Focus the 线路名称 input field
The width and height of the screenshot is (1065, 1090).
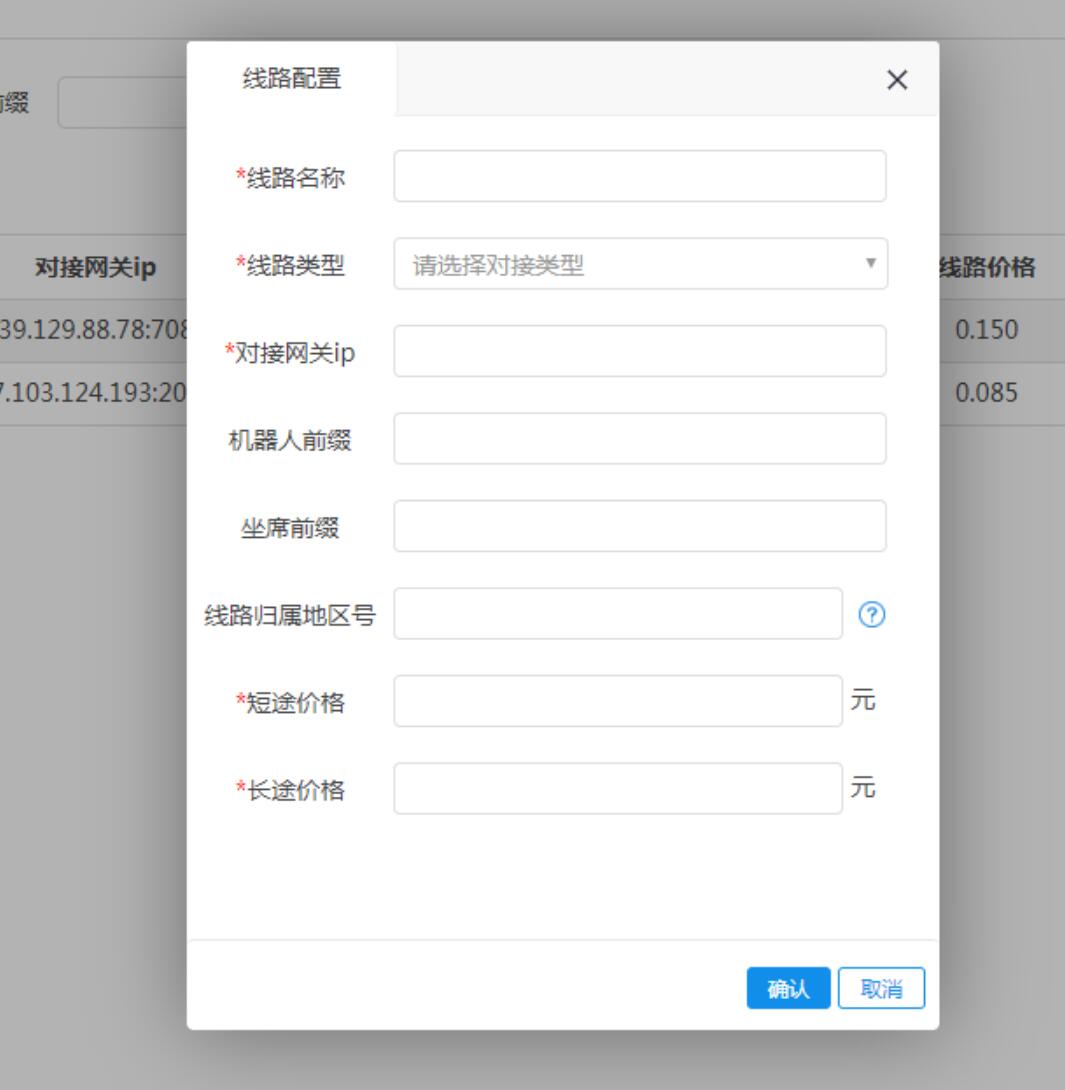tap(640, 177)
